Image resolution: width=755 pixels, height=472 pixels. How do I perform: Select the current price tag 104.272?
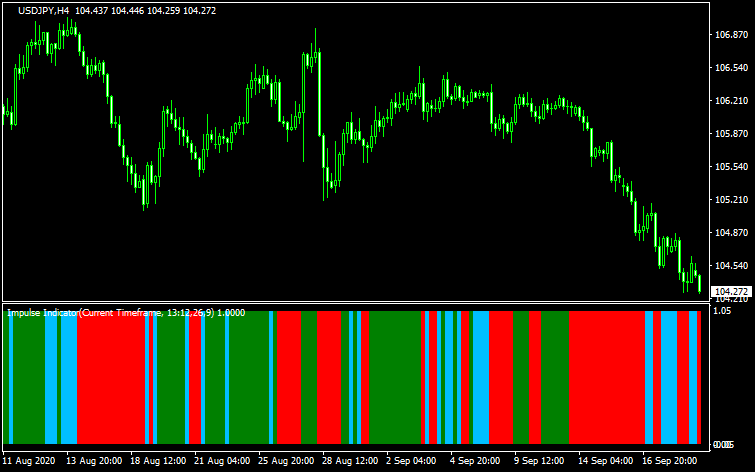(x=730, y=291)
